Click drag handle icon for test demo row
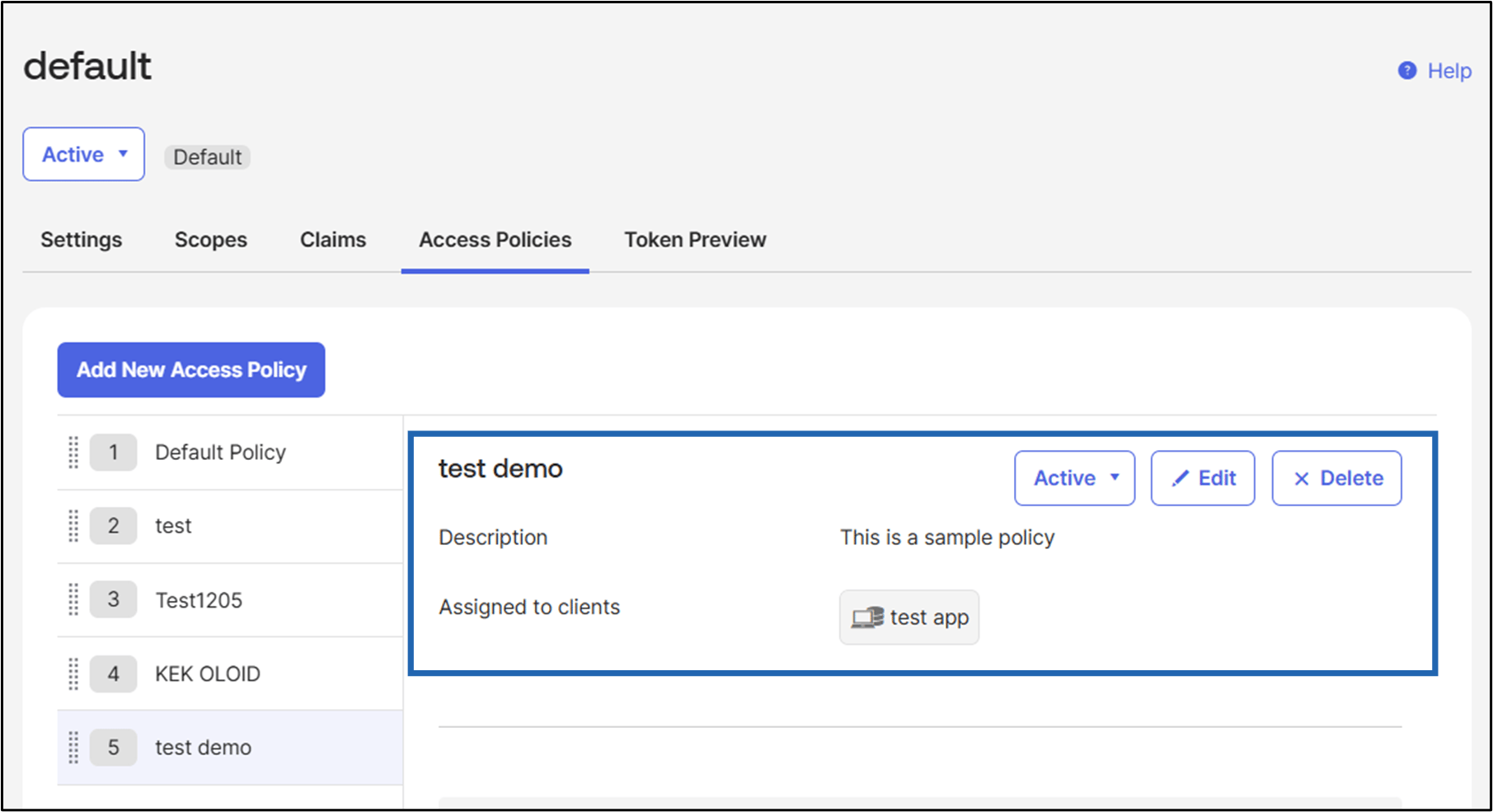Viewport: 1493px width, 812px height. click(x=73, y=747)
